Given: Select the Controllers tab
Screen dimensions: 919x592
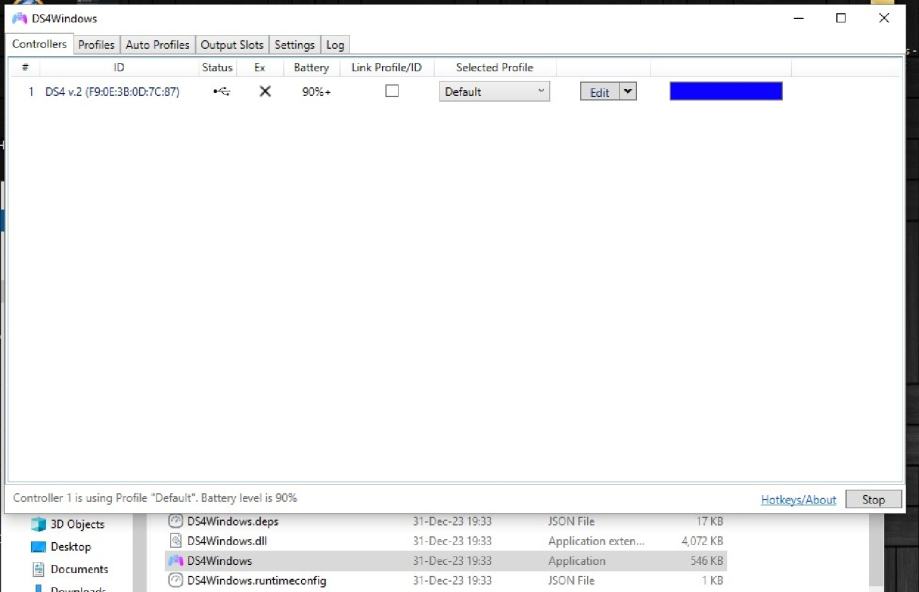Looking at the screenshot, I should point(39,44).
